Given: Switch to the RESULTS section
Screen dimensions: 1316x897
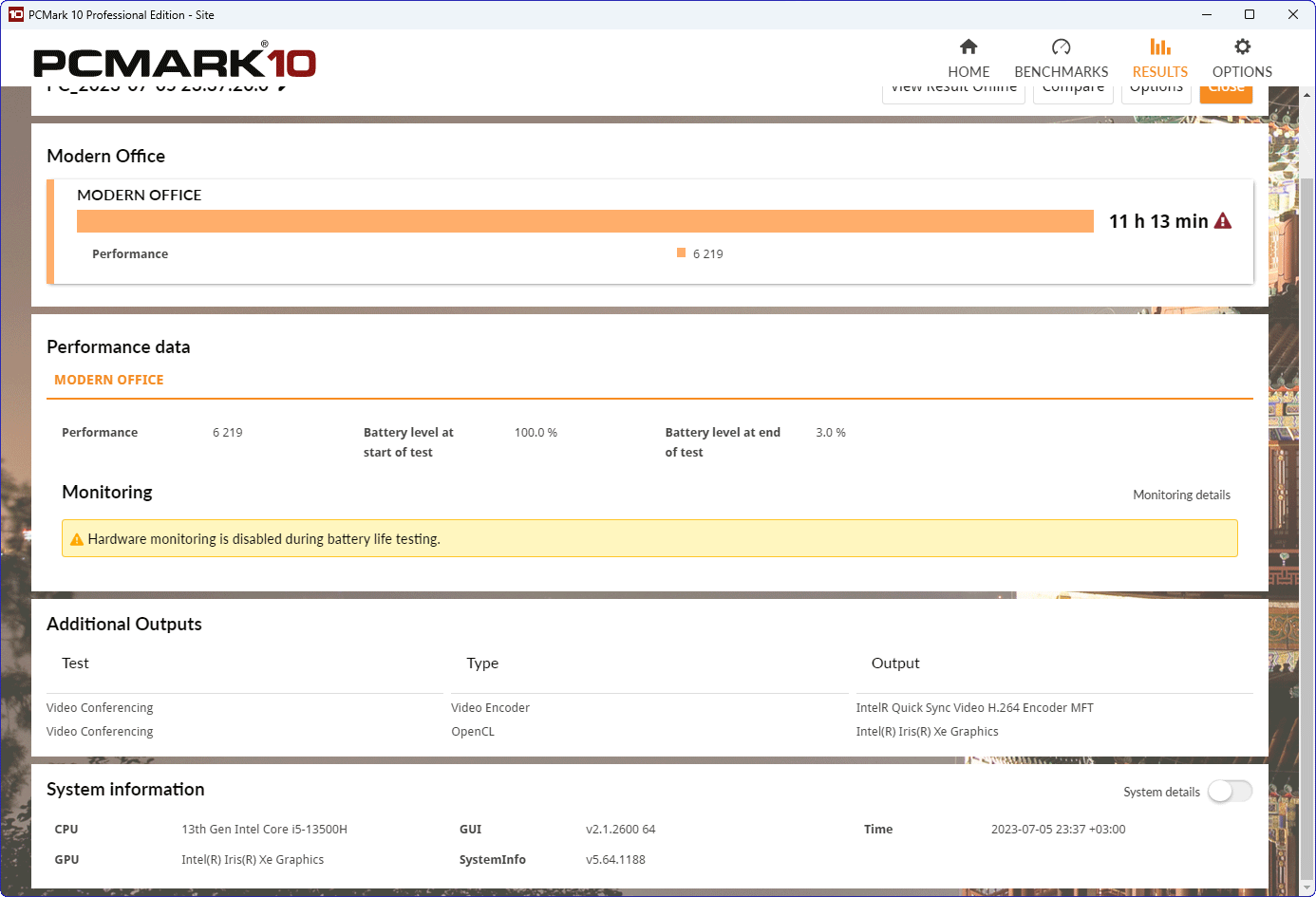Looking at the screenshot, I should click(1159, 59).
